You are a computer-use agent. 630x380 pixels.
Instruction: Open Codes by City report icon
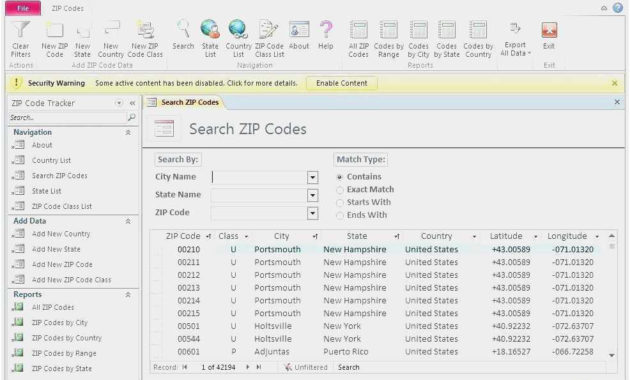coord(418,30)
